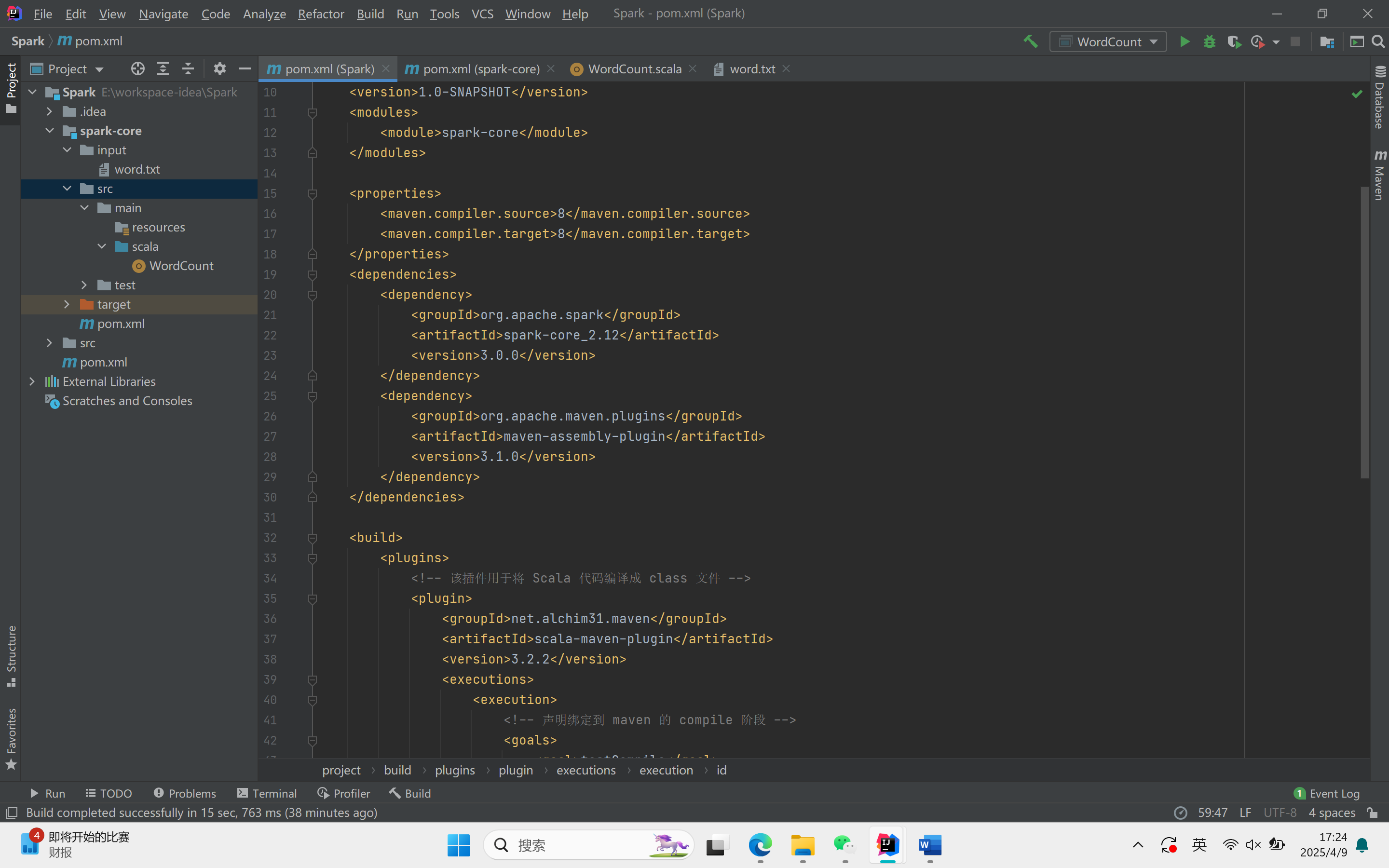Run with Coverage icon in toolbar
The image size is (1389, 868).
pyautogui.click(x=1234, y=41)
